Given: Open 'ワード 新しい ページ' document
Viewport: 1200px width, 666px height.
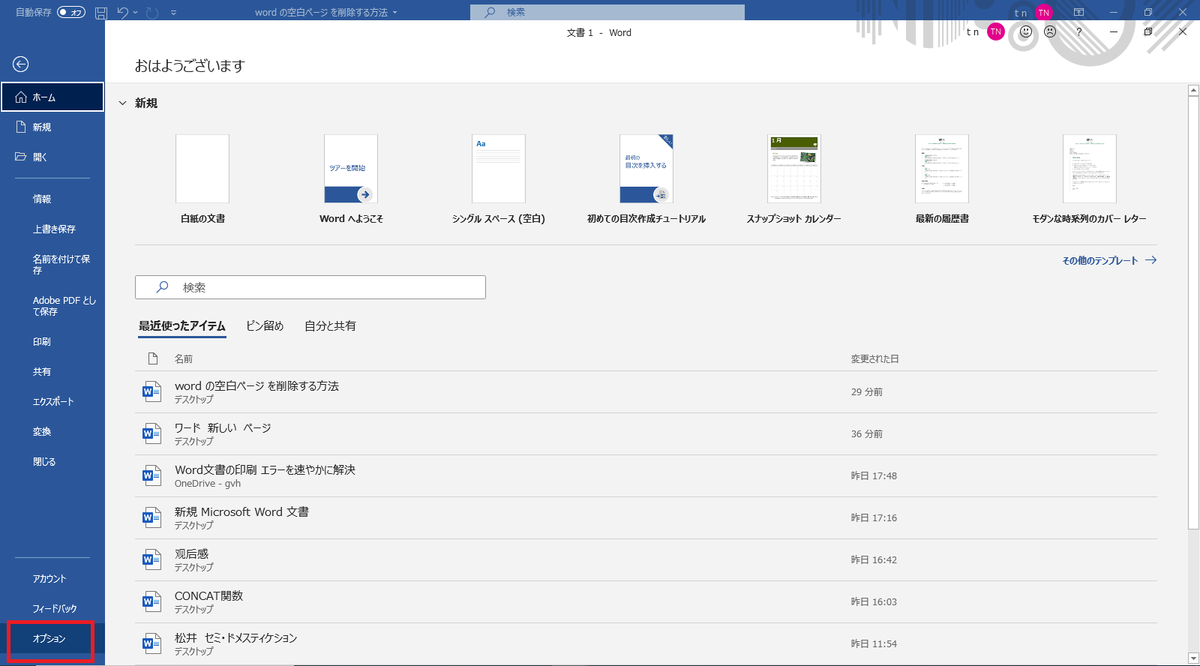Looking at the screenshot, I should 646,434.
